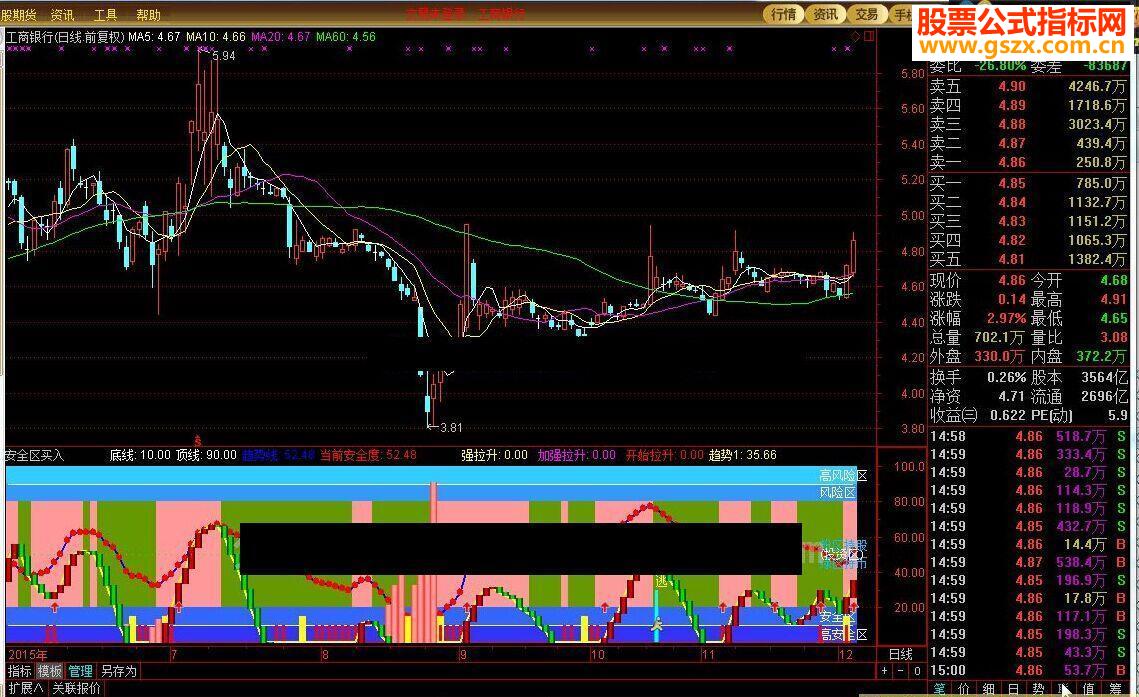Screen dimensions: 1139x697
Task: Select the 价 tab in trade panel
Action: click(964, 689)
